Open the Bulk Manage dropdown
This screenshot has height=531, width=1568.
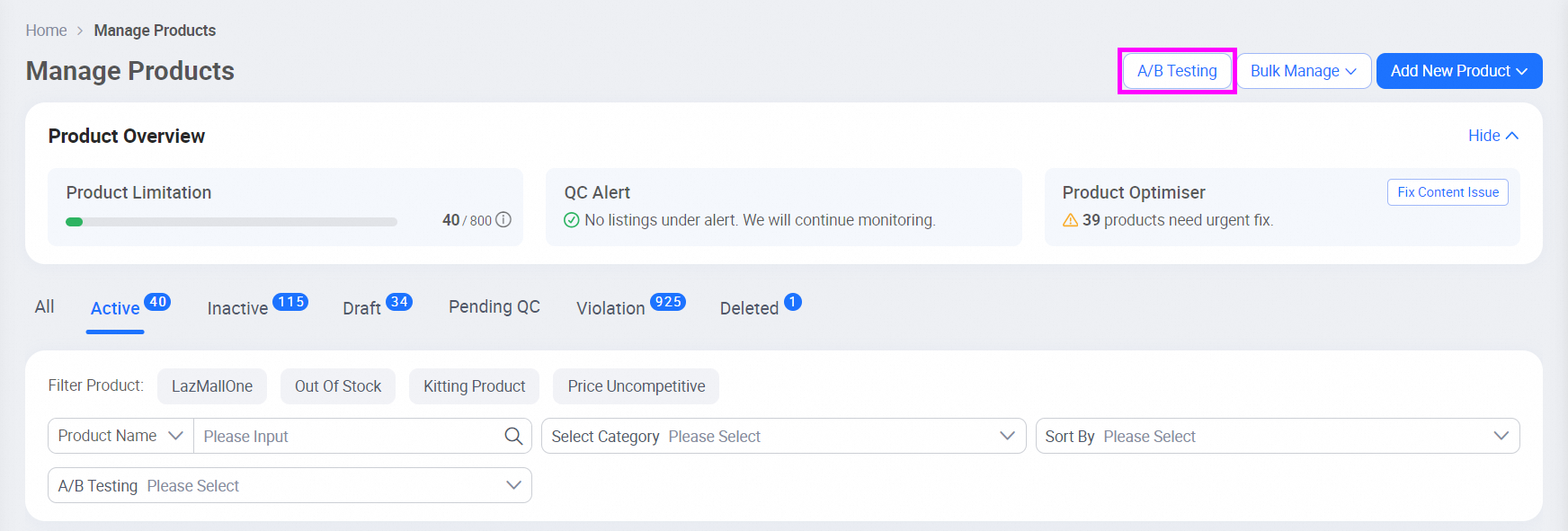point(1304,70)
